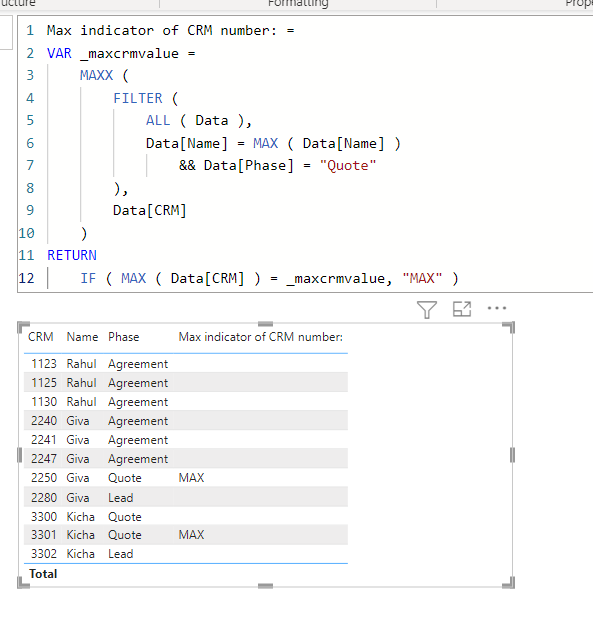
Task: Click MAX value in the 2250 row
Action: coord(191,477)
